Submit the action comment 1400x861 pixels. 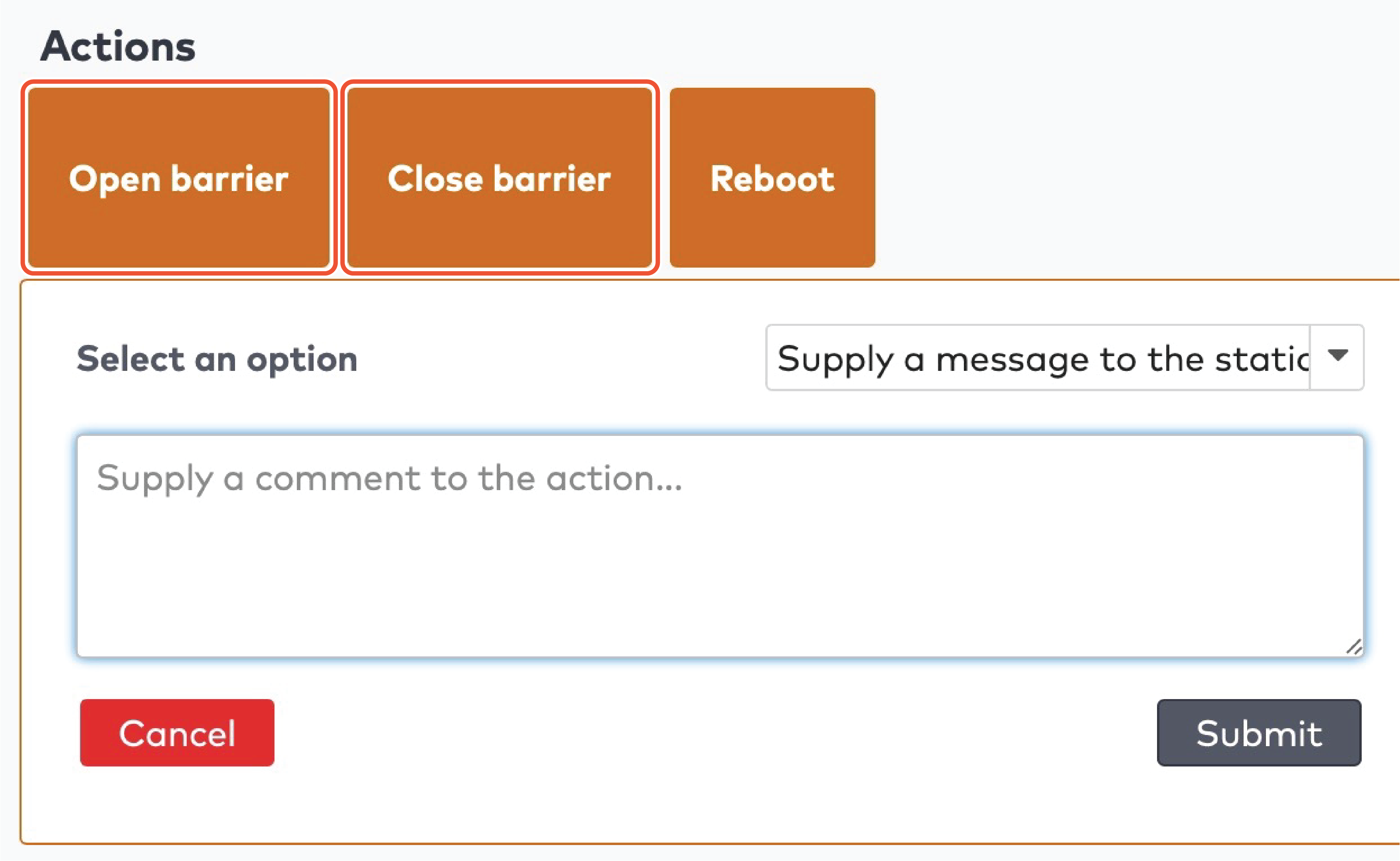[x=1259, y=732]
